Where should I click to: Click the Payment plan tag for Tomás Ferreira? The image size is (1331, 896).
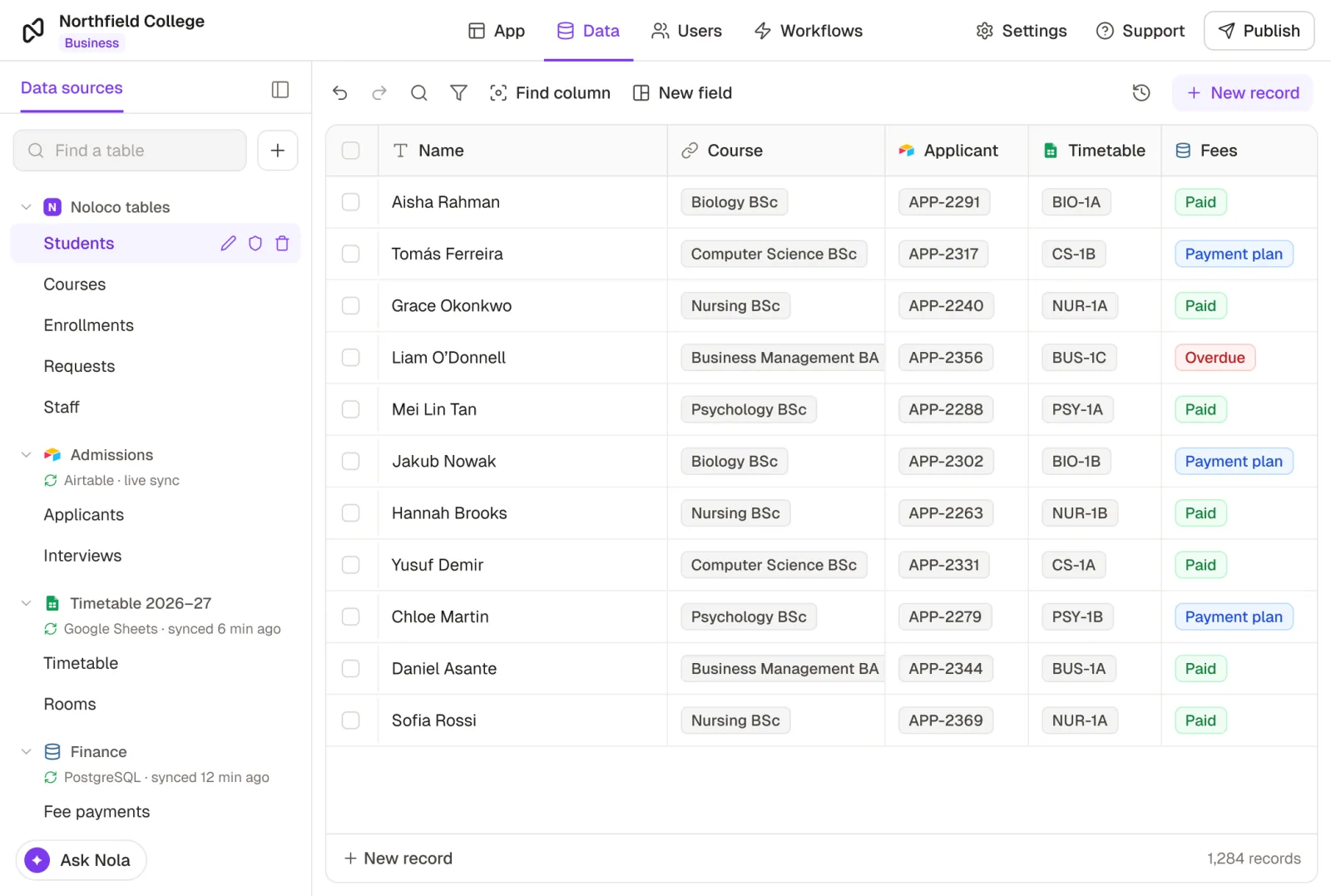(1234, 254)
